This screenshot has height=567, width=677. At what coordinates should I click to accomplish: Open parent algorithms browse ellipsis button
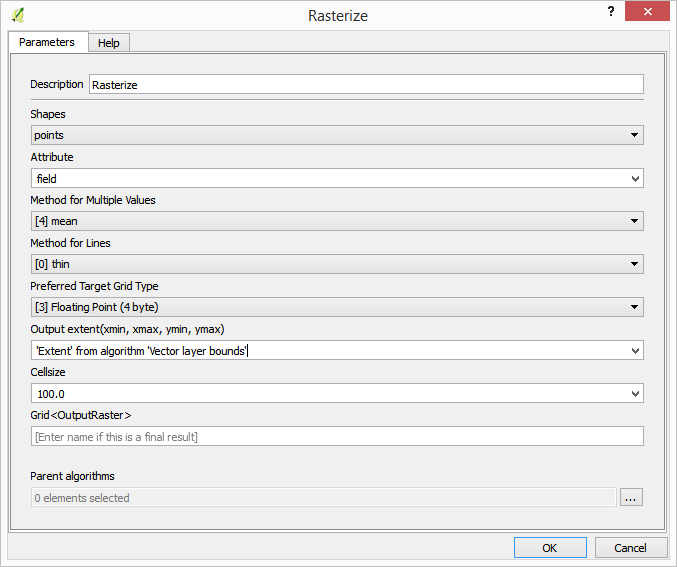[630, 497]
